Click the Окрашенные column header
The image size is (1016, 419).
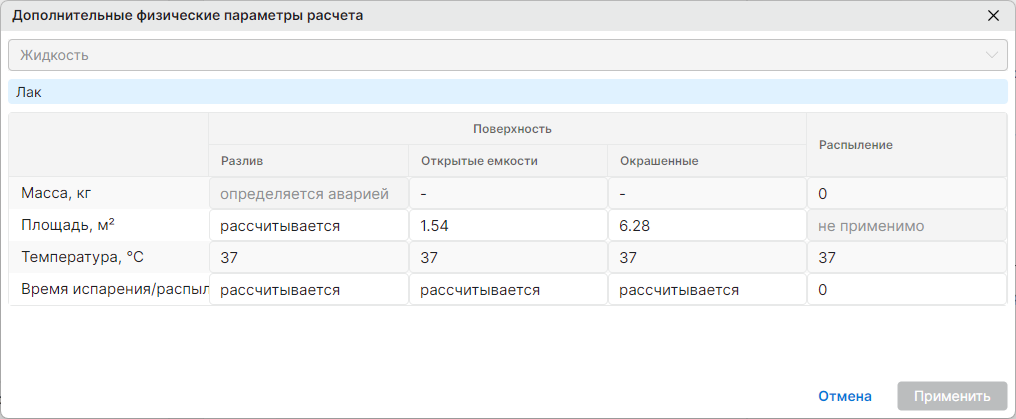(707, 161)
